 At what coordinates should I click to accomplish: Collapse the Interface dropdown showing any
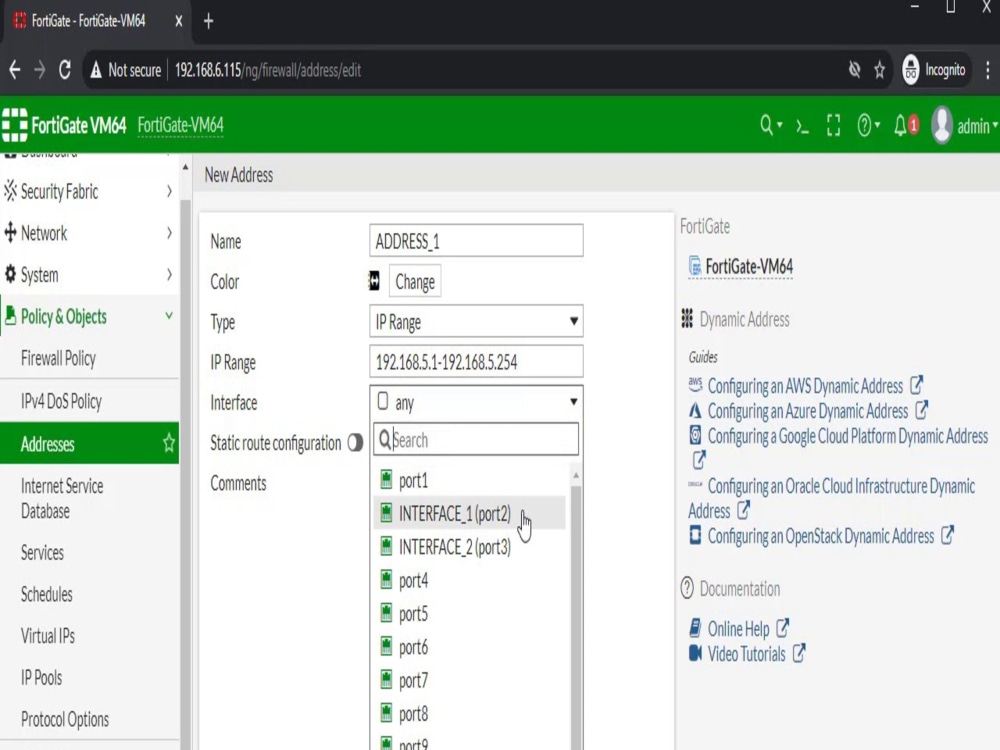(x=476, y=402)
